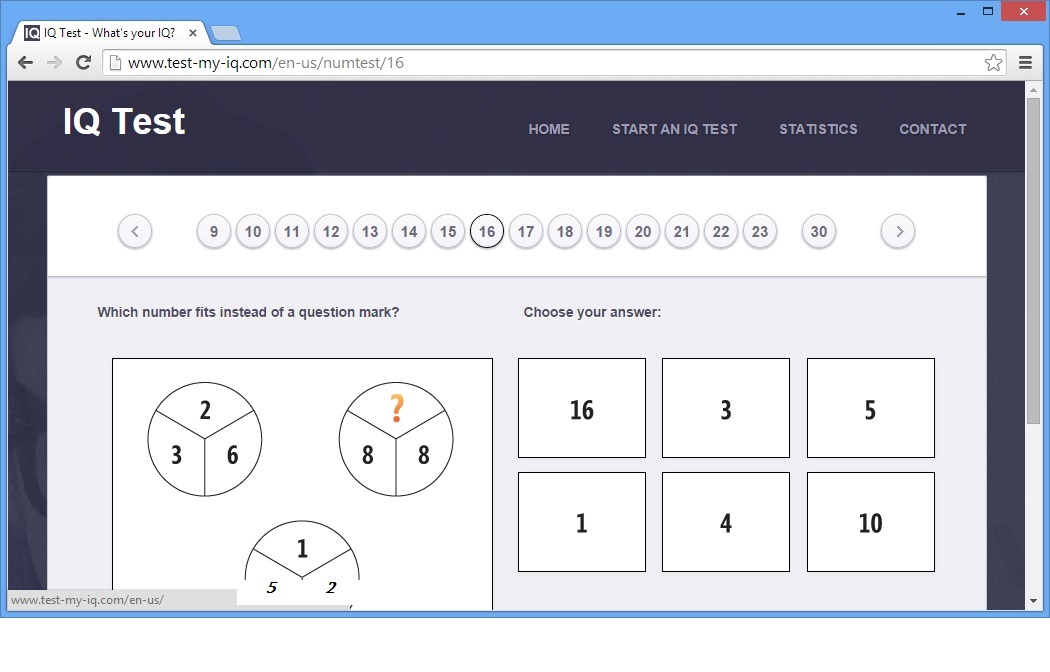Open the HOME menu item
The height and width of the screenshot is (672, 1050).
[549, 129]
